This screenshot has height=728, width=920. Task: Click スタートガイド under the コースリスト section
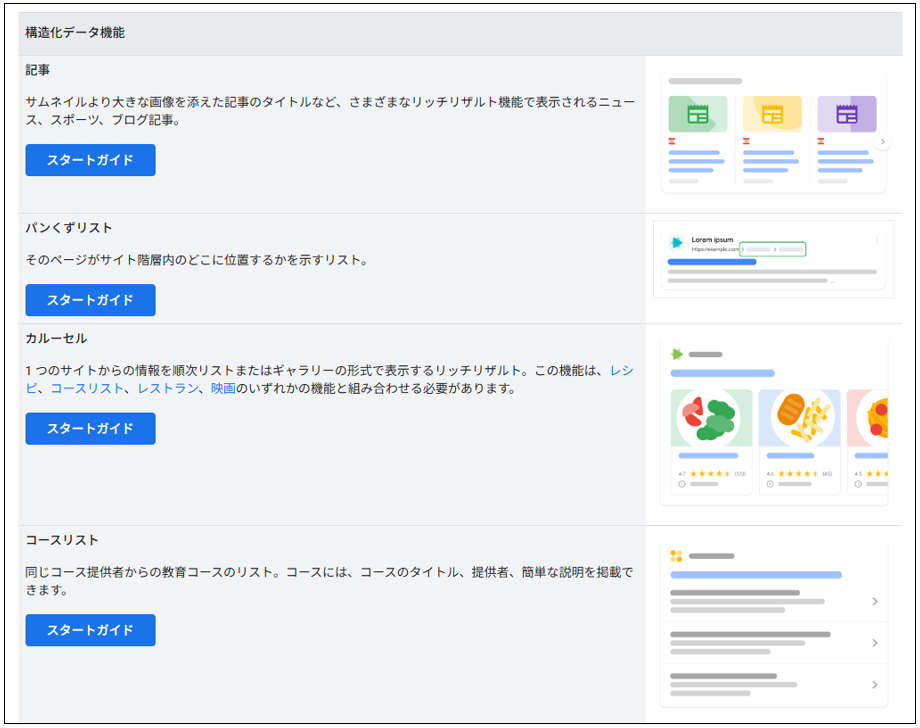pyautogui.click(x=90, y=630)
